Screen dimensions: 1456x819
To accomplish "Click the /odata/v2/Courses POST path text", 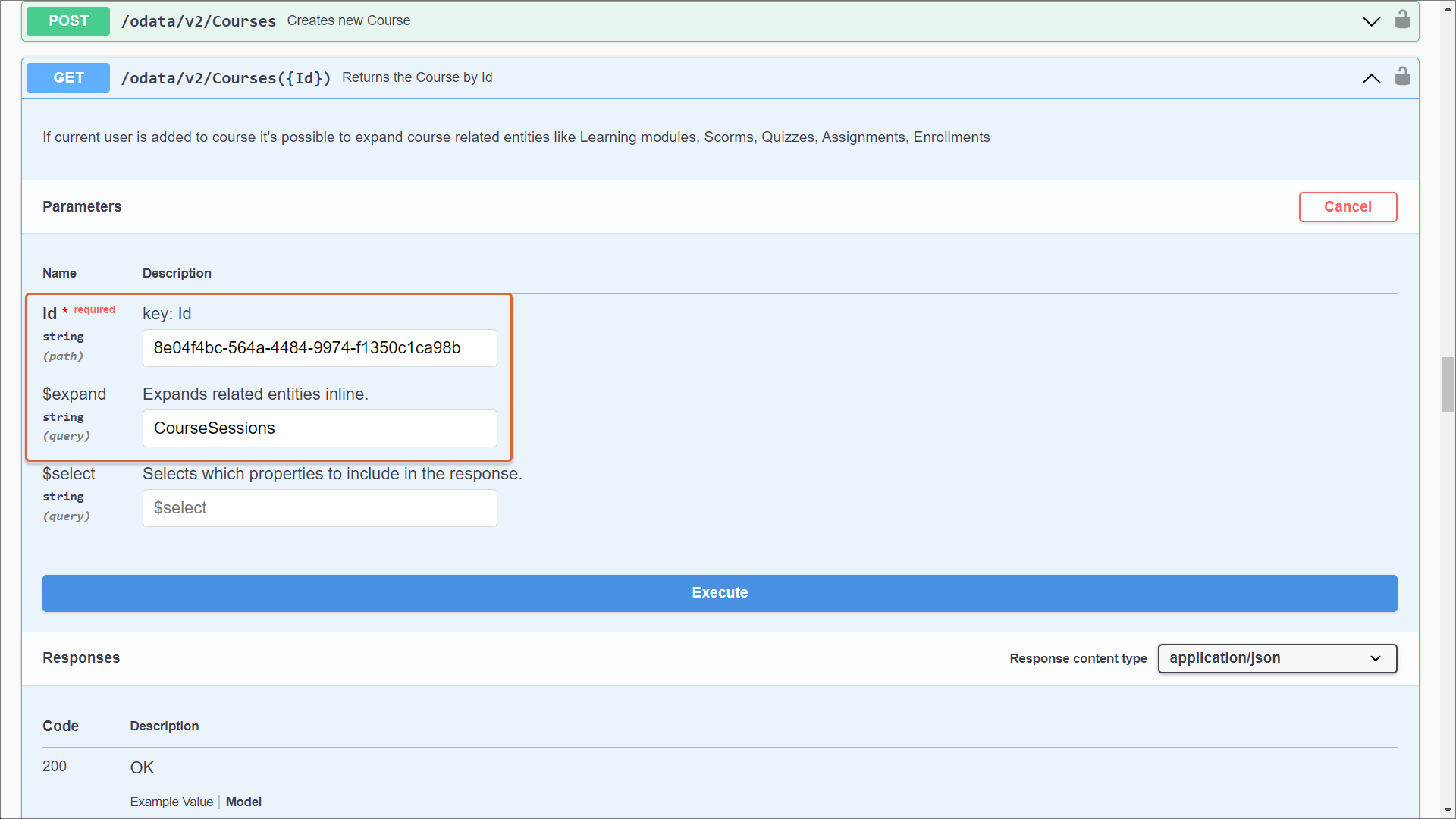I will pos(199,21).
